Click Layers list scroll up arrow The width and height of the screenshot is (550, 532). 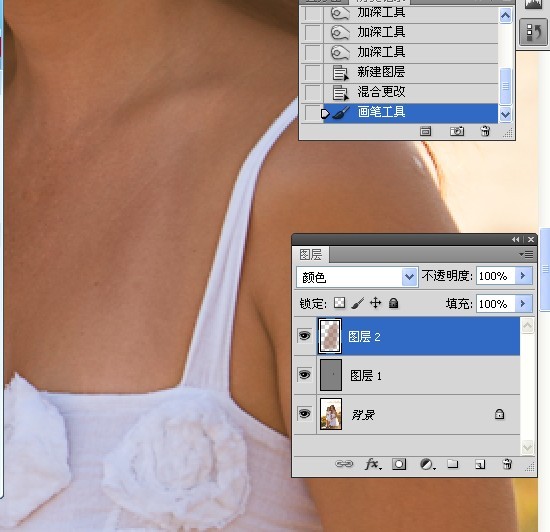click(x=528, y=326)
